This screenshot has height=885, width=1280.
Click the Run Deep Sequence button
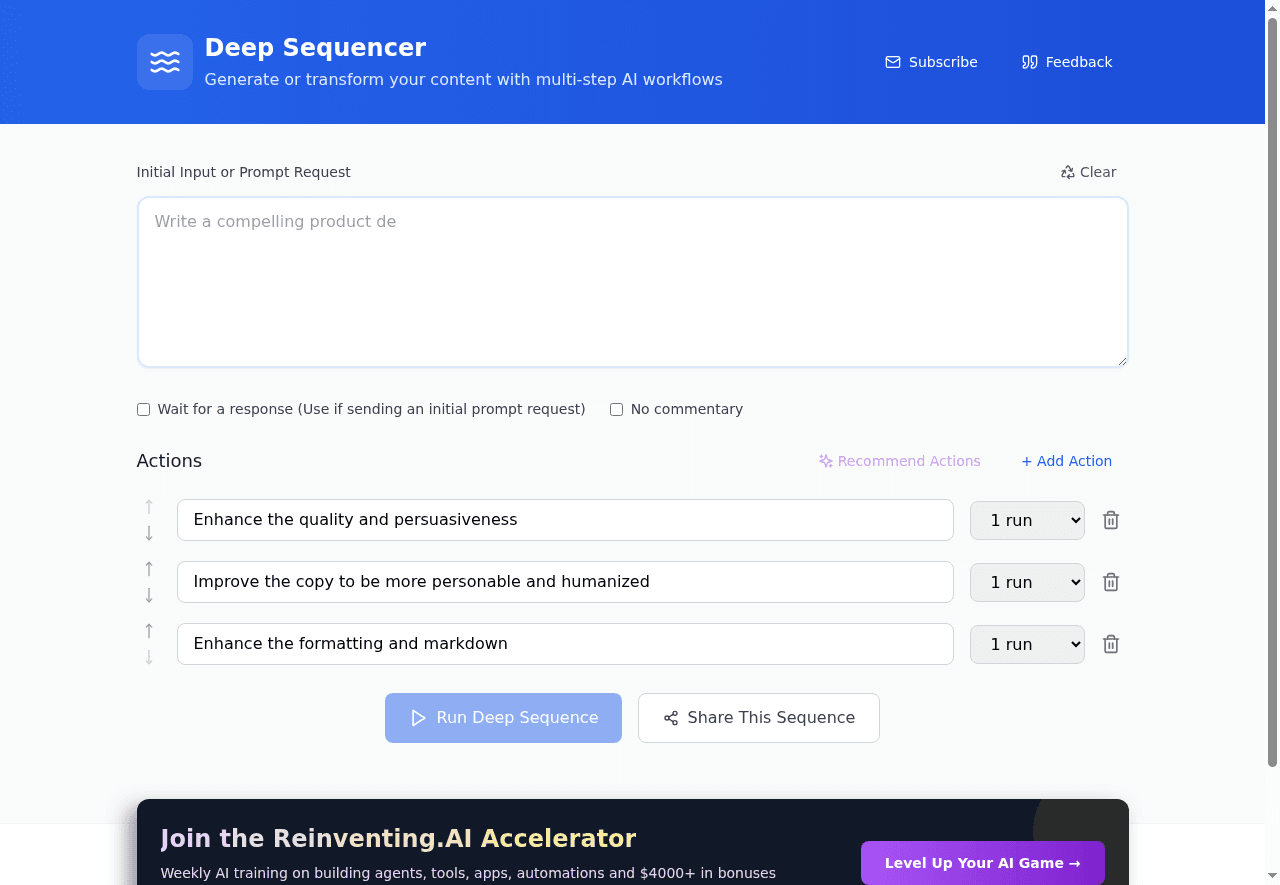click(x=503, y=717)
